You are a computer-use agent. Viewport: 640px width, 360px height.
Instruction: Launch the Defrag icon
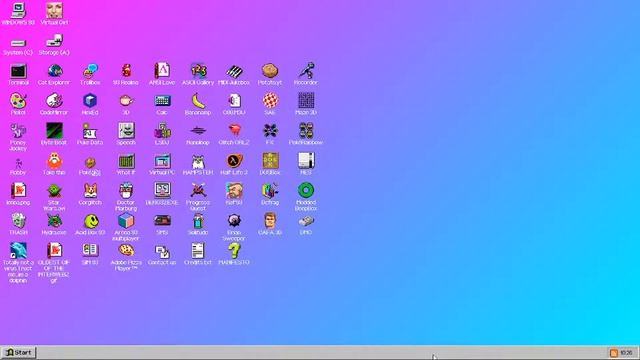(270, 191)
